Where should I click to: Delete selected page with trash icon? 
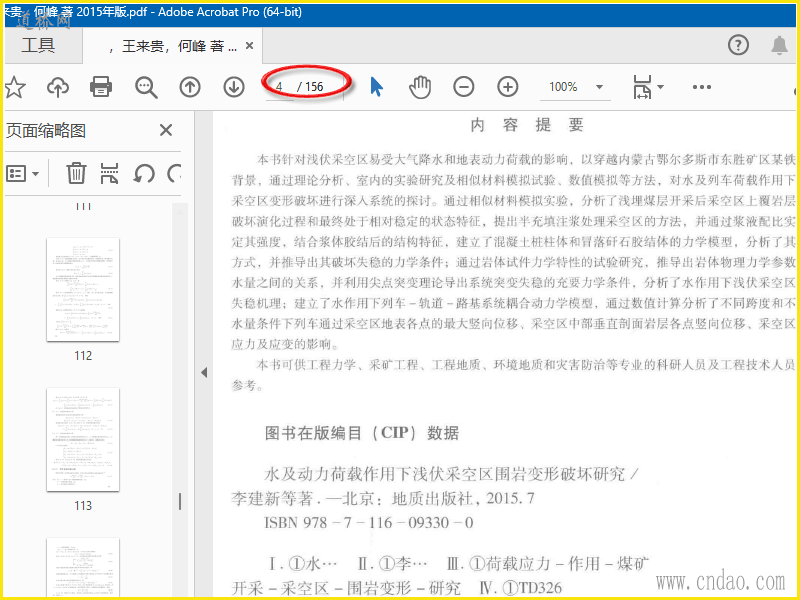tap(76, 173)
